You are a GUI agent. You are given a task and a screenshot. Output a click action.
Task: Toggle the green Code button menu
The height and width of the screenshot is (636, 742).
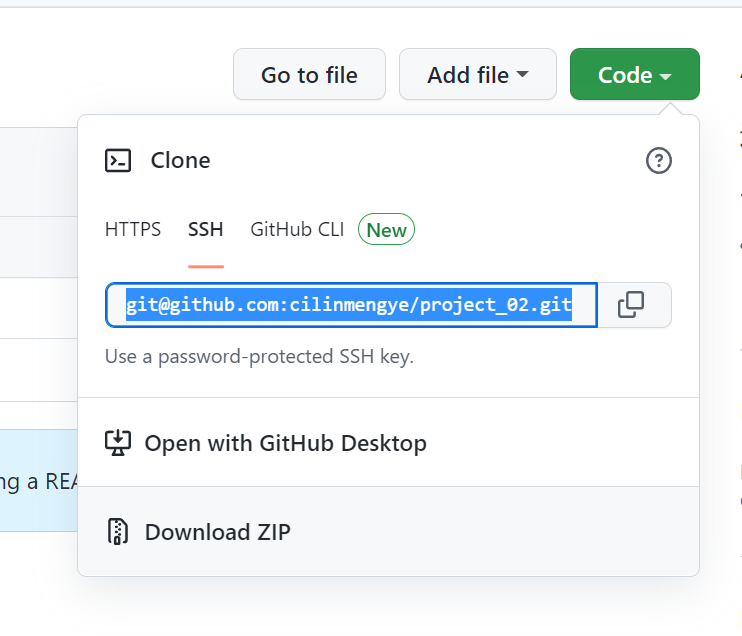click(634, 75)
